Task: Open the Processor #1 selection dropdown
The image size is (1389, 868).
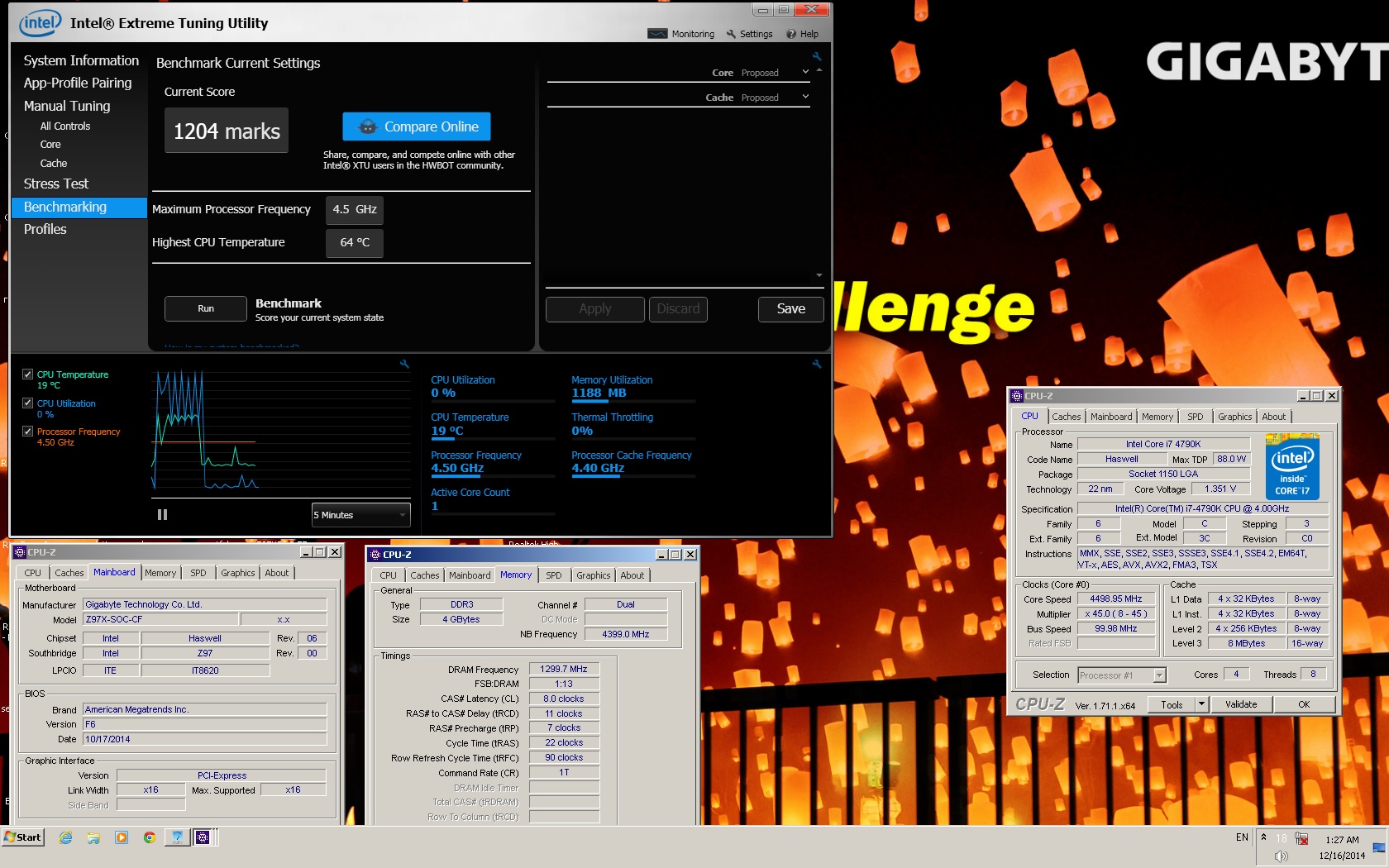Action: coord(1122,675)
